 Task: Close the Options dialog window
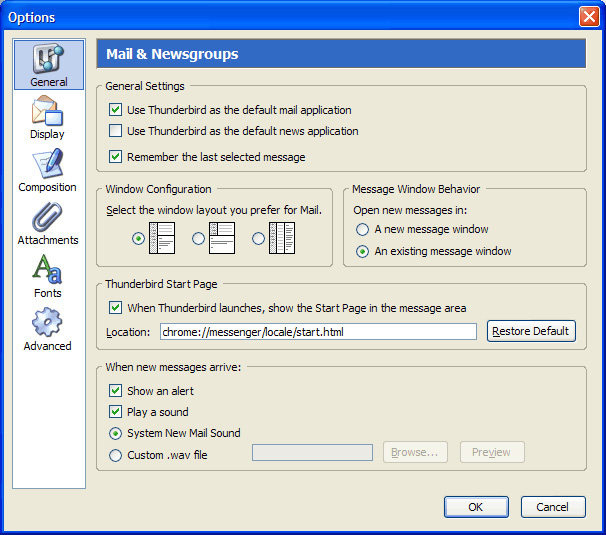point(589,17)
